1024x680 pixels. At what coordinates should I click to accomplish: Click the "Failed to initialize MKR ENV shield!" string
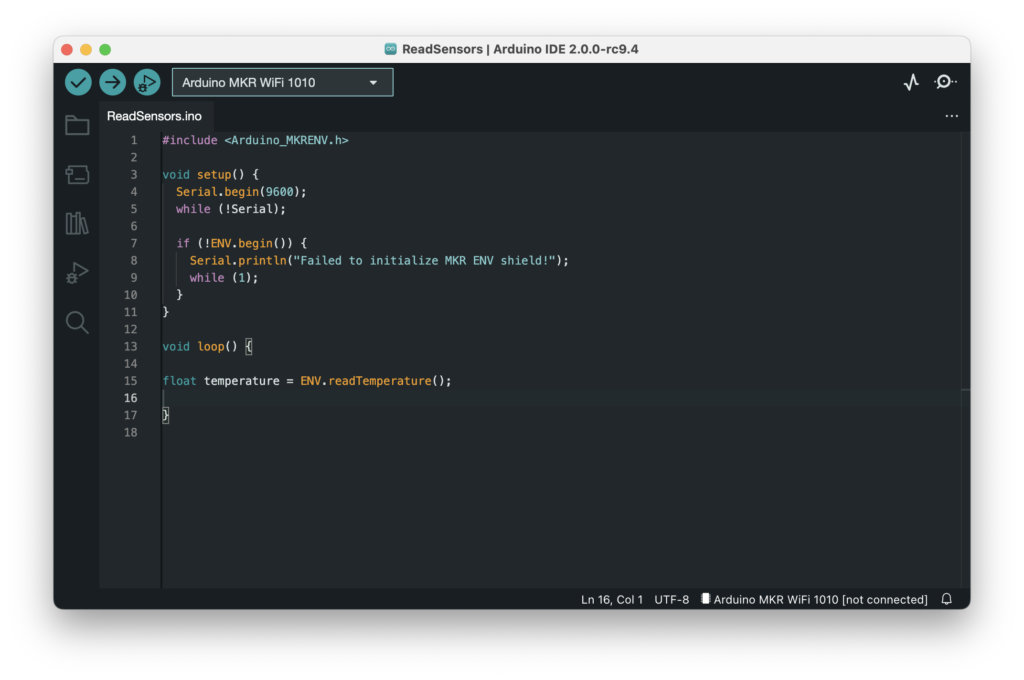424,261
